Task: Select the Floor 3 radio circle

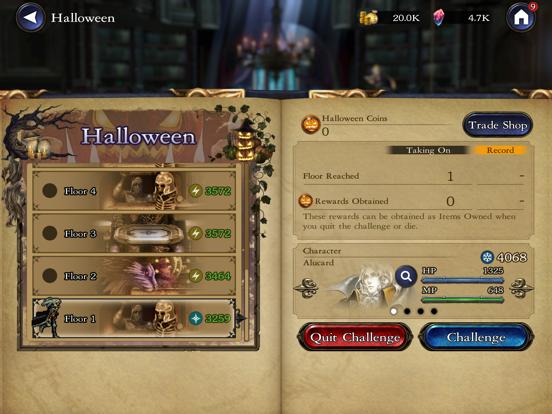Action: [x=50, y=233]
